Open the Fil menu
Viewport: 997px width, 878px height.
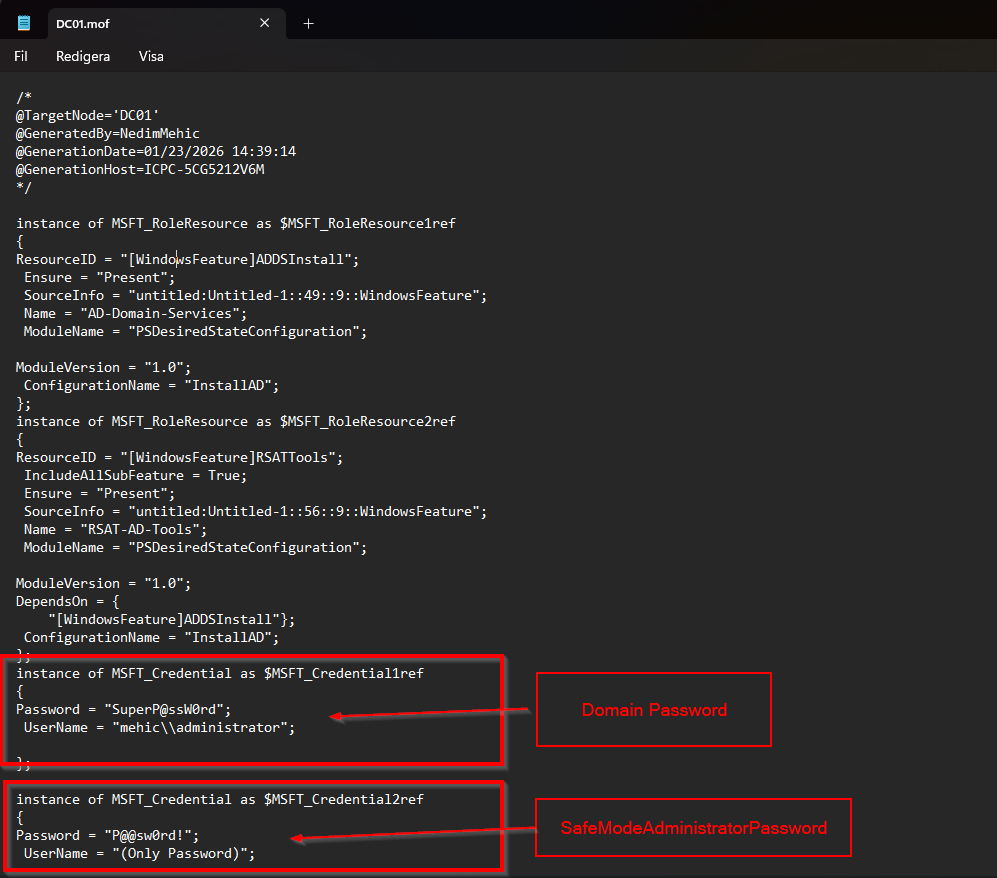pos(21,56)
